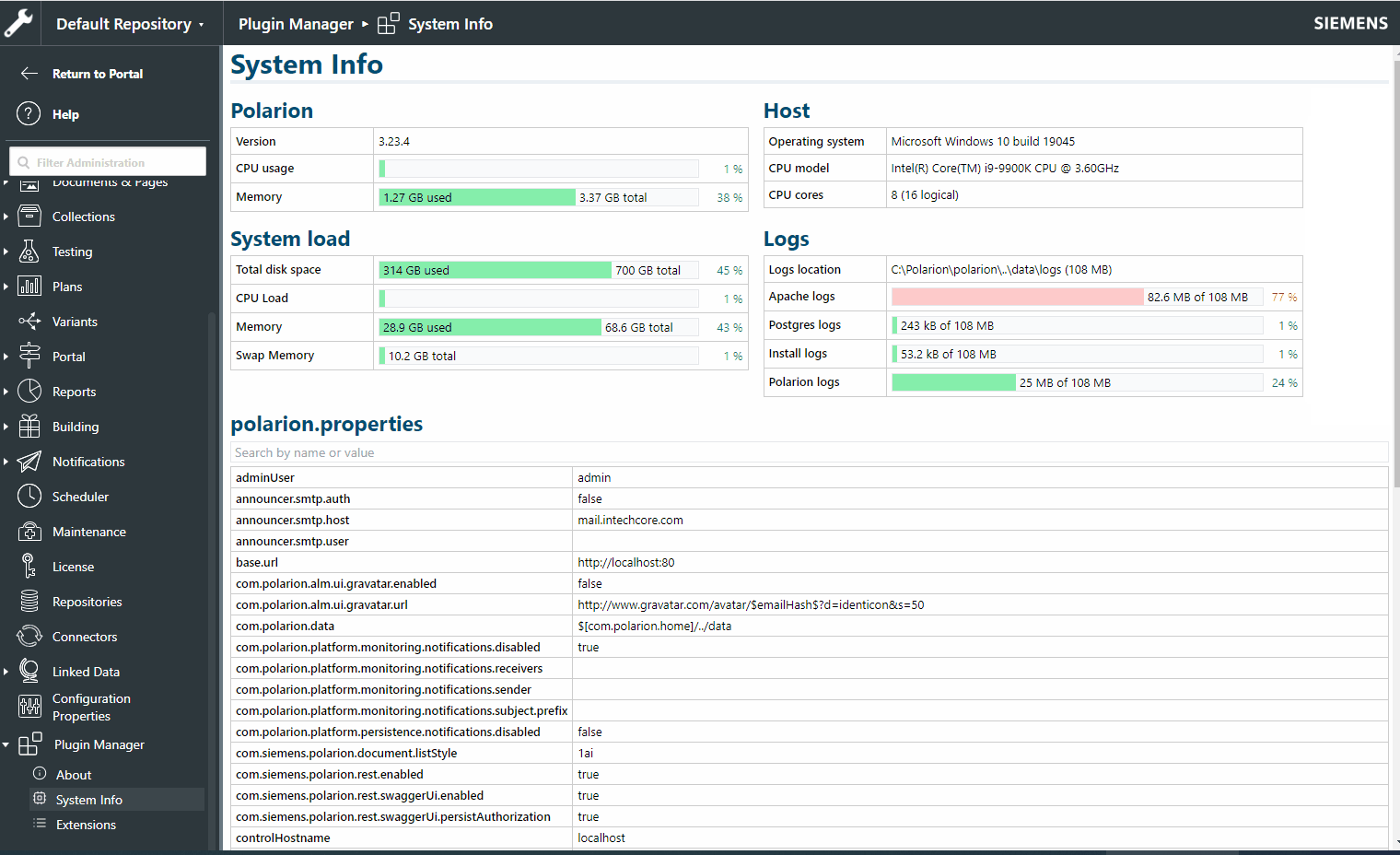Click the mail.intechcore.com value cell
1400x855 pixels.
pyautogui.click(x=630, y=520)
